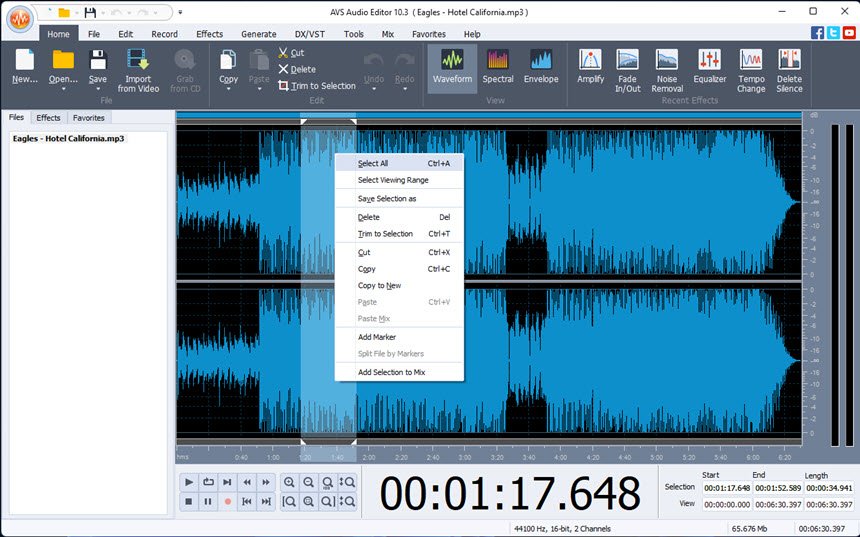Open the Facebook link icon
The height and width of the screenshot is (537, 860).
click(x=817, y=33)
